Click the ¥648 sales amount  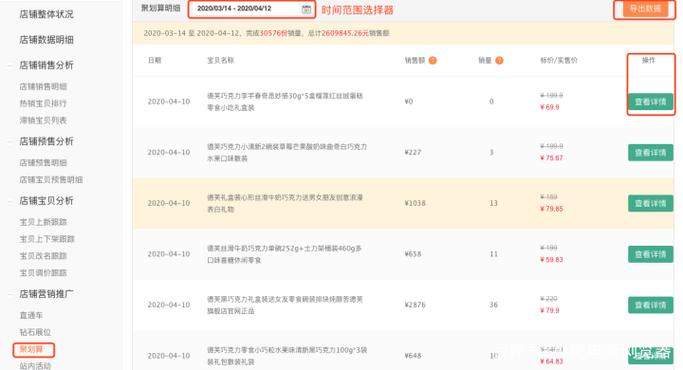[x=413, y=356]
